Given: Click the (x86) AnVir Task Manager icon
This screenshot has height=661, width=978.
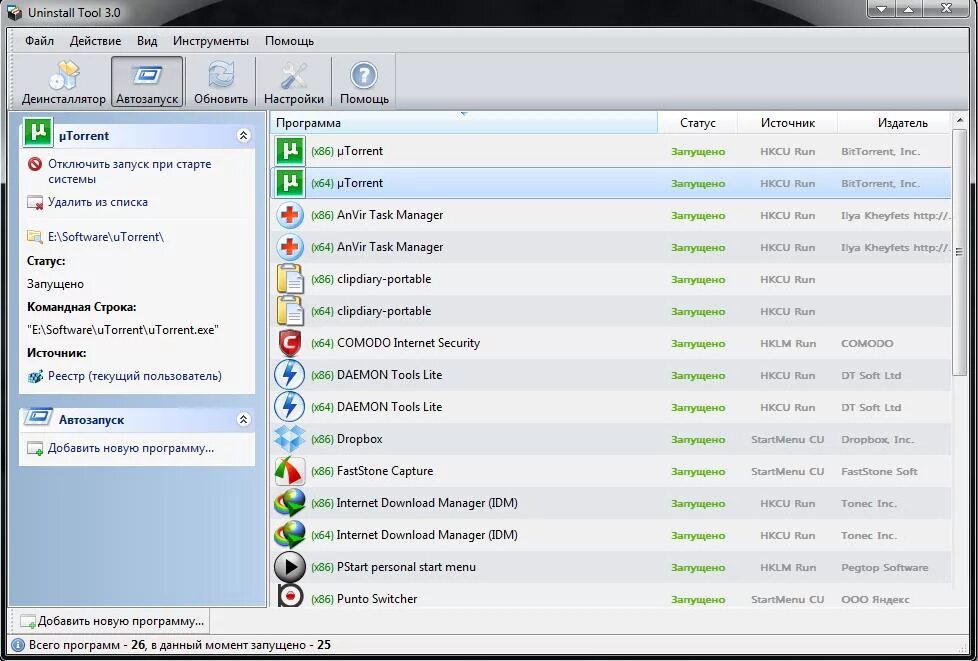Looking at the screenshot, I should (290, 215).
